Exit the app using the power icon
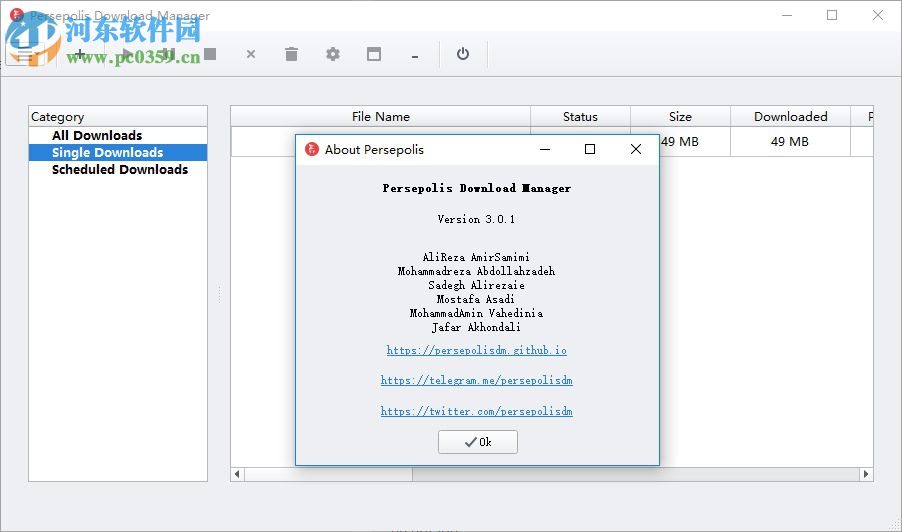Viewport: 902px width, 532px height. tap(463, 54)
